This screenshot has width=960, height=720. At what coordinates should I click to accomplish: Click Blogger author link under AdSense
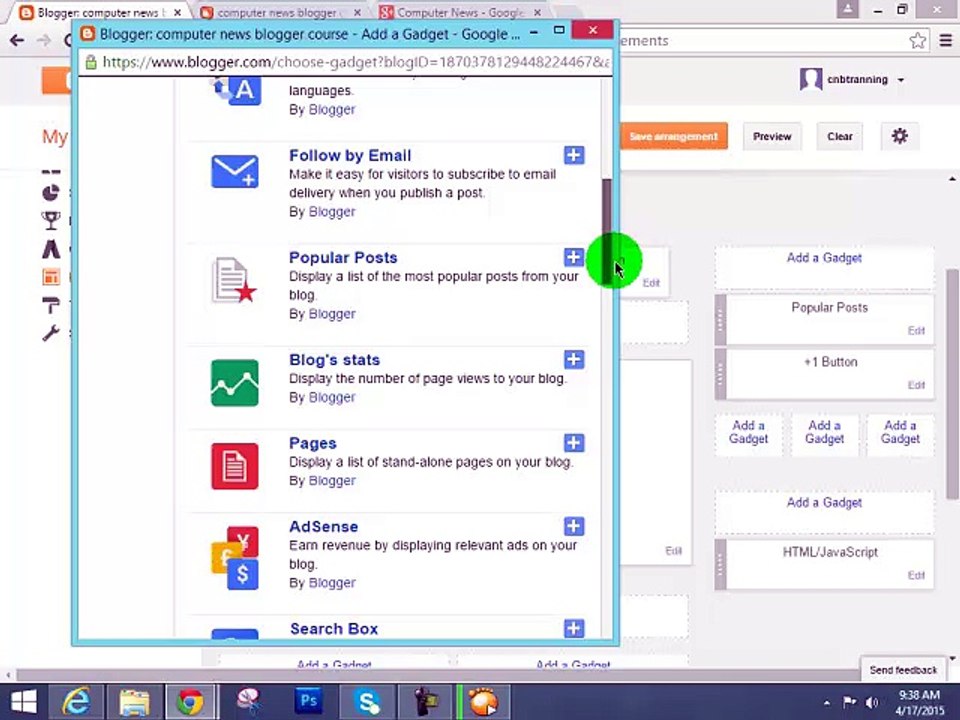coord(332,583)
